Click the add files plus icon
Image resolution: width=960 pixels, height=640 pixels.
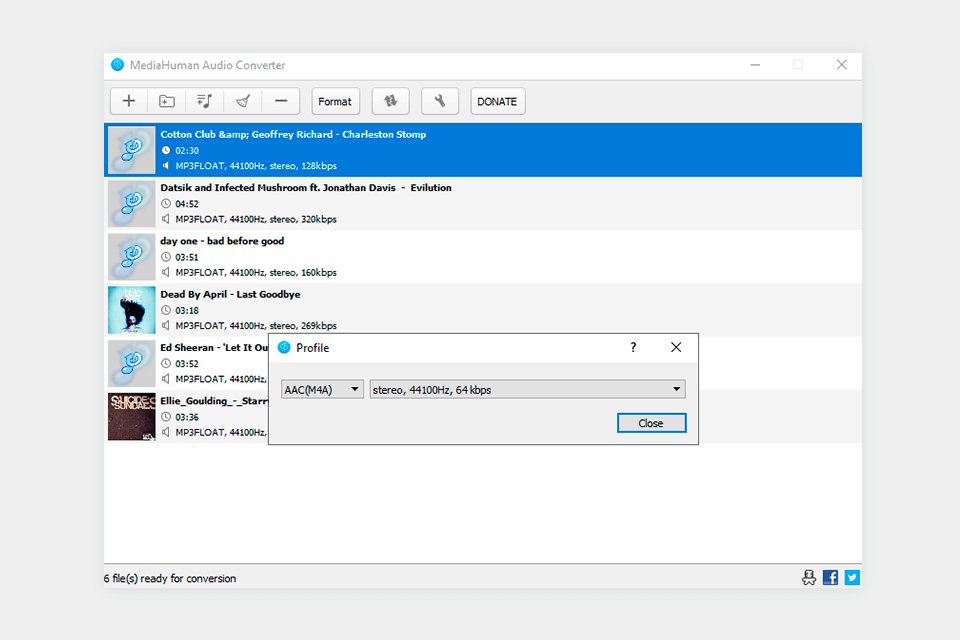128,101
